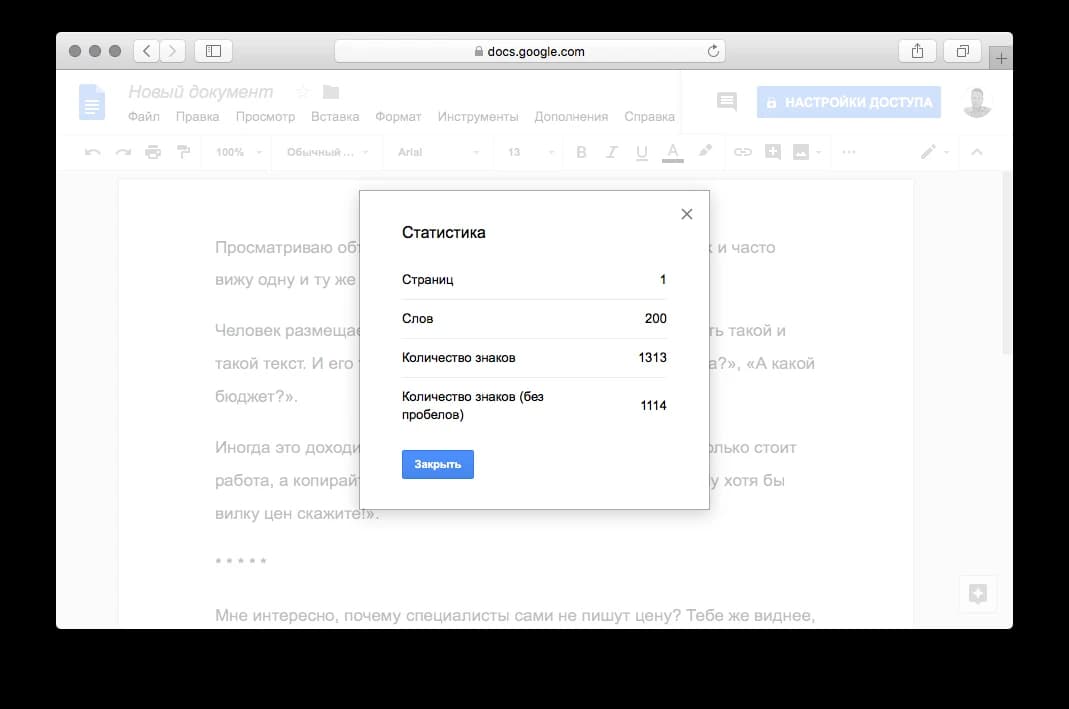Viewport: 1069px width, 709px height.
Task: Open the font size 13 dropdown
Action: tap(530, 152)
